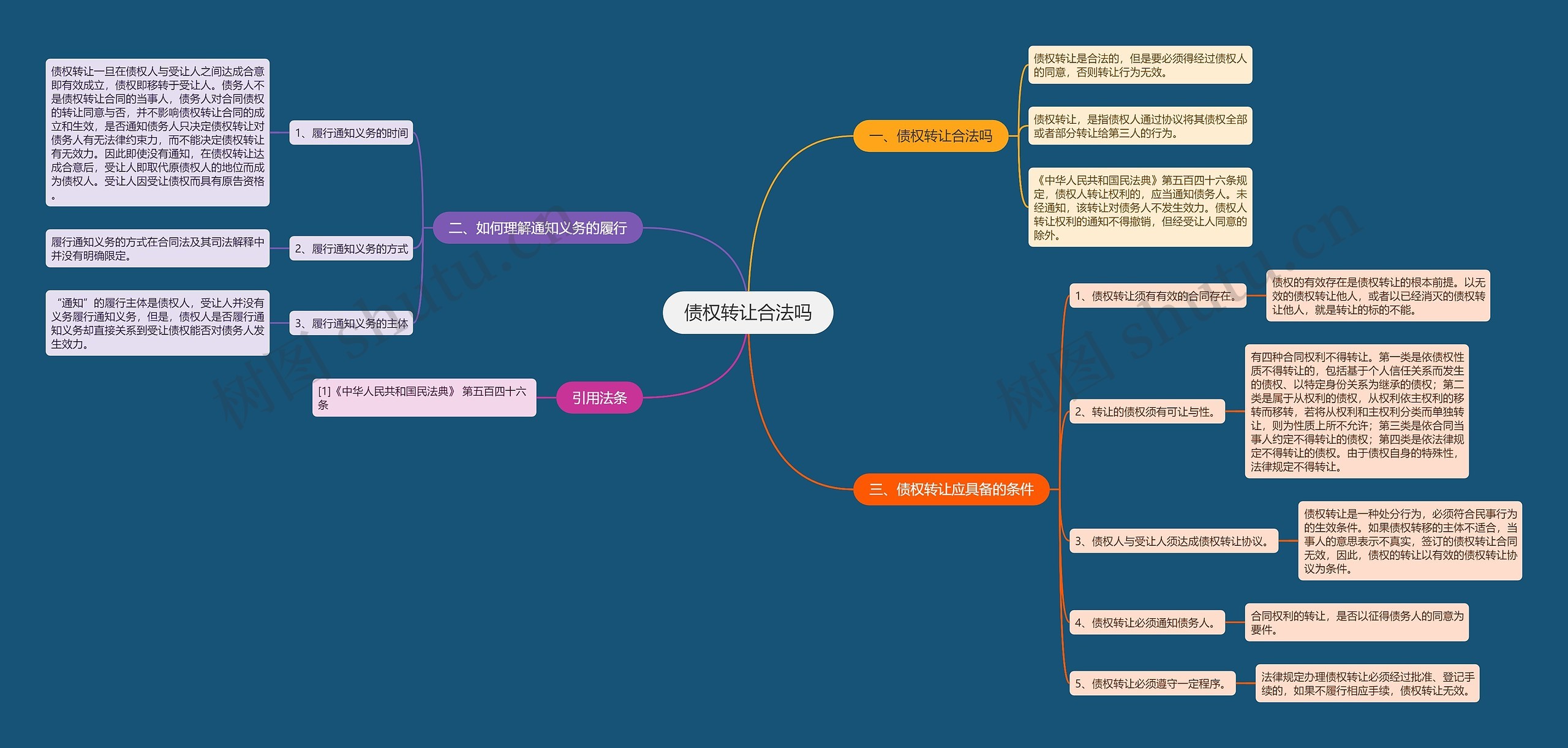Select the node 5、债权转让必须遵守一定程序
The image size is (1568, 748).
tap(1152, 684)
